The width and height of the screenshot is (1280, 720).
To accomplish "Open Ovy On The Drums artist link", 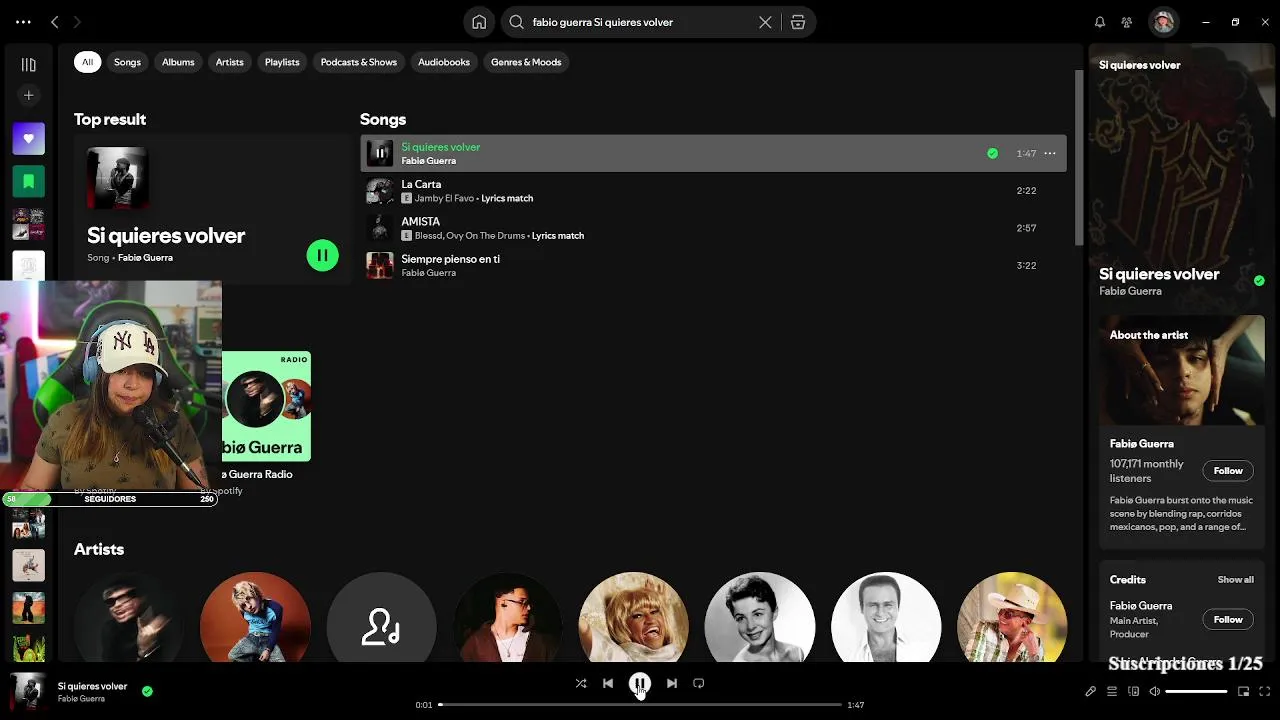I will tap(485, 236).
